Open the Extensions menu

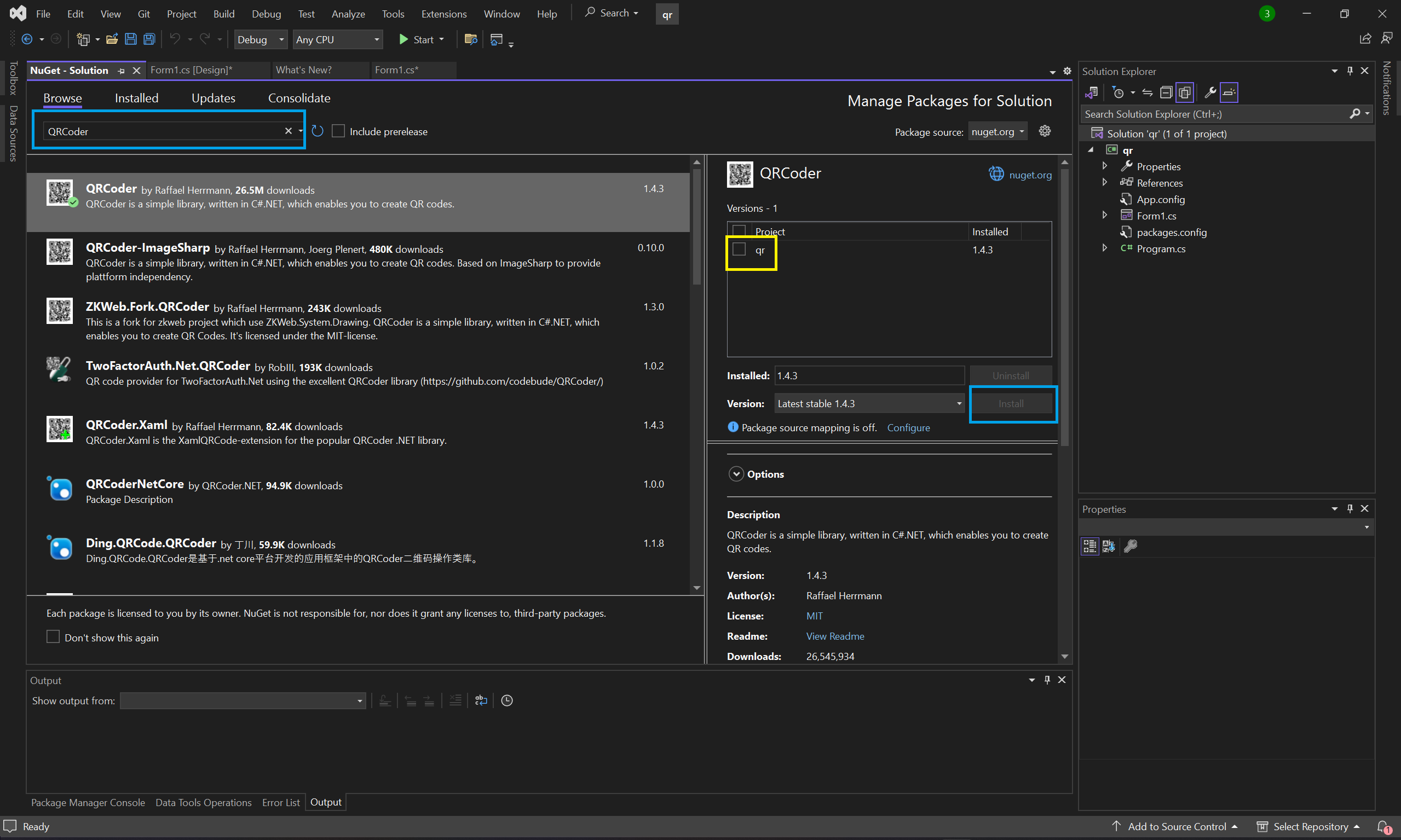pyautogui.click(x=444, y=14)
